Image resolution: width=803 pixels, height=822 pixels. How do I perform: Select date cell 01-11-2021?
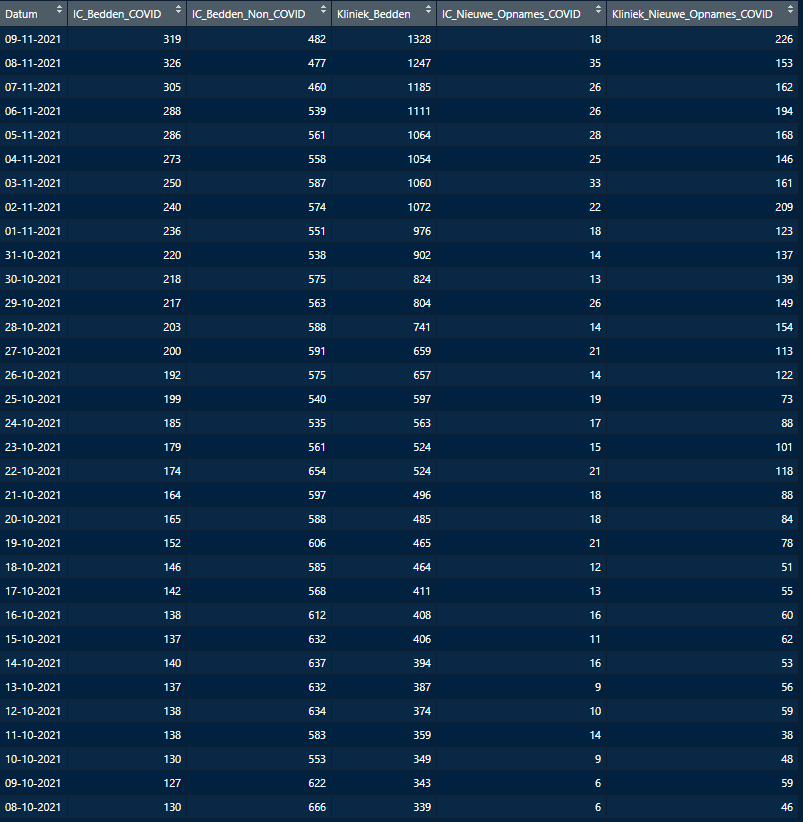pyautogui.click(x=33, y=231)
